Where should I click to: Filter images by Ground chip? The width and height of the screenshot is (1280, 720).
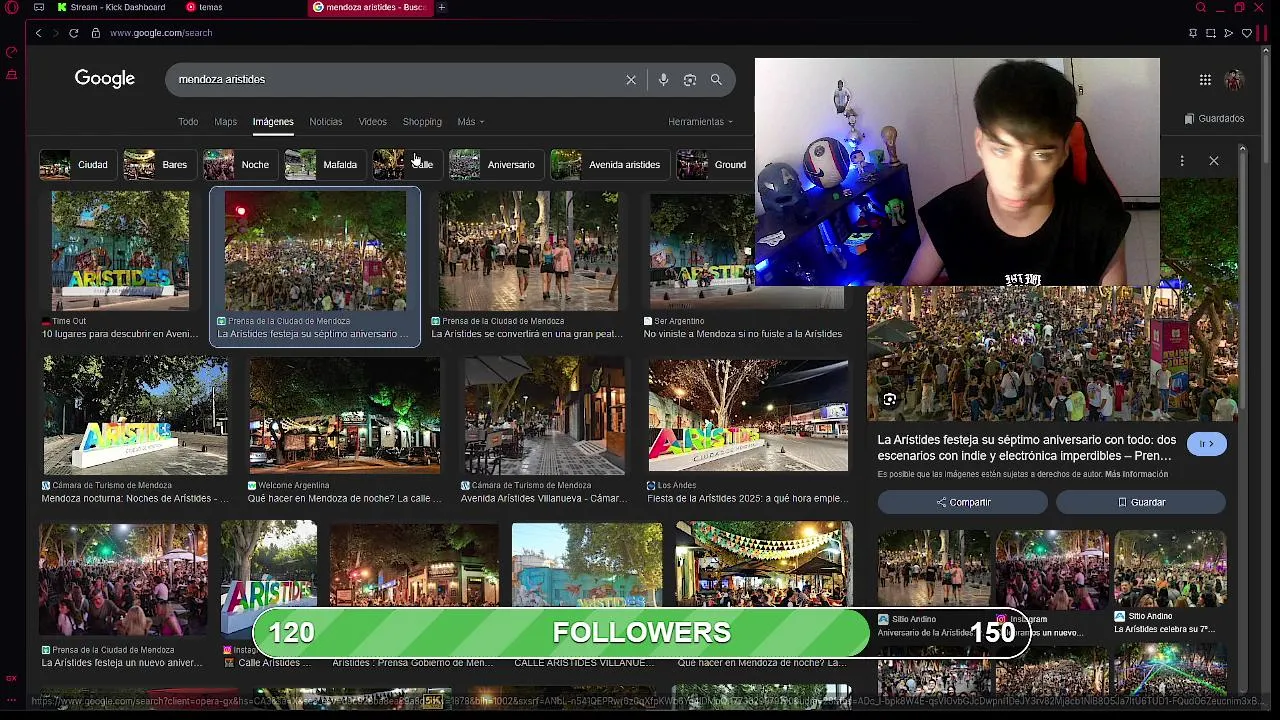click(x=713, y=165)
